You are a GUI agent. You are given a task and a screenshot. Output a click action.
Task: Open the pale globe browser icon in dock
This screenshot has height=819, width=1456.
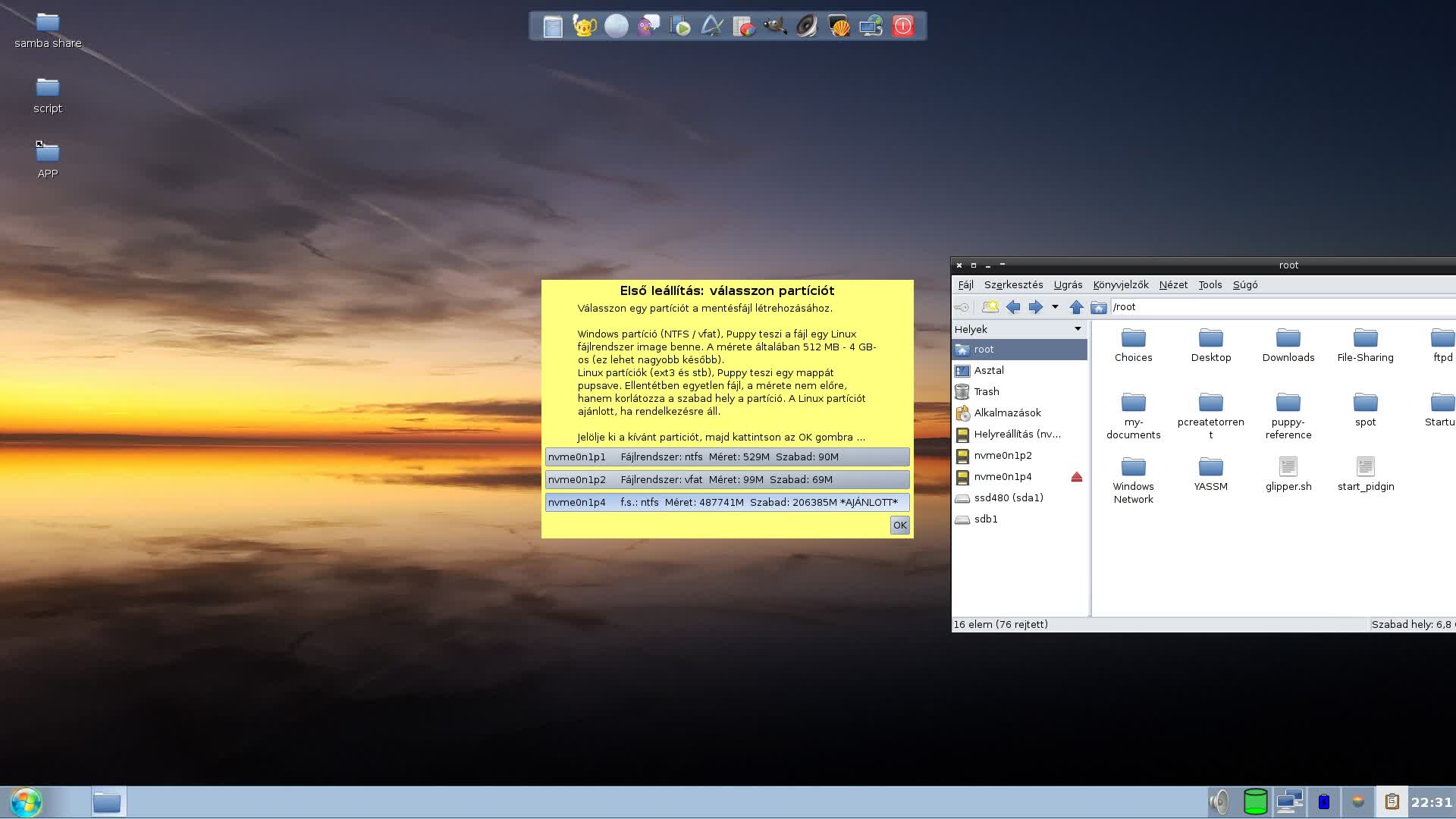pyautogui.click(x=617, y=27)
